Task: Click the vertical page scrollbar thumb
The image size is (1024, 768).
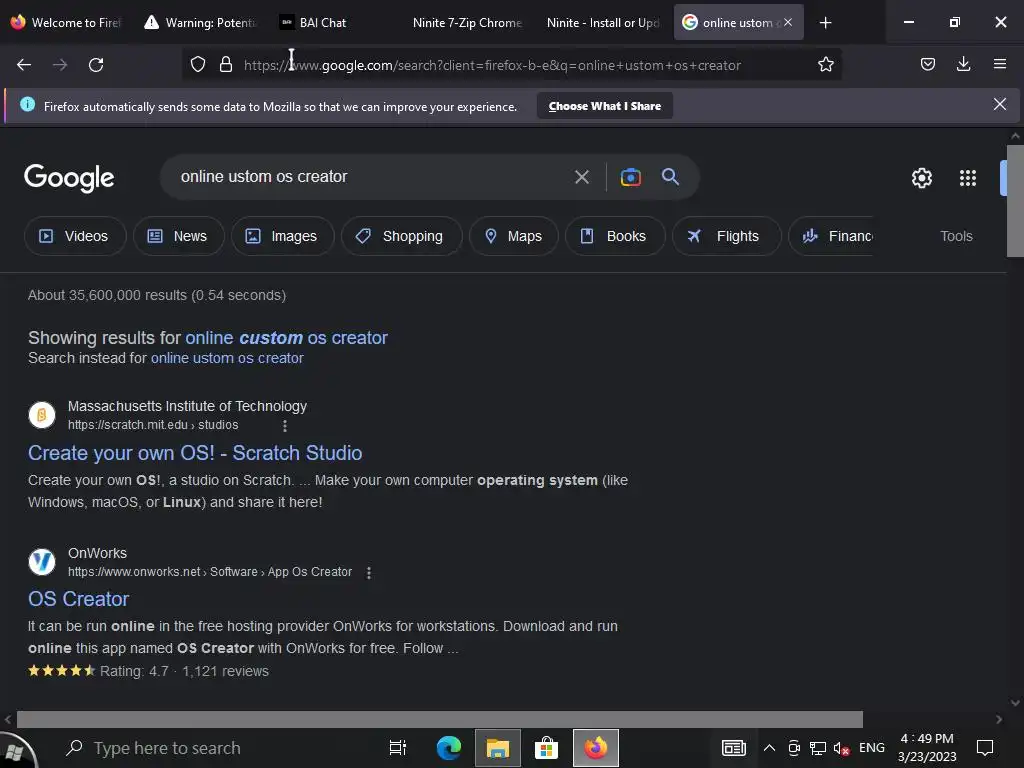Action: click(1015, 200)
